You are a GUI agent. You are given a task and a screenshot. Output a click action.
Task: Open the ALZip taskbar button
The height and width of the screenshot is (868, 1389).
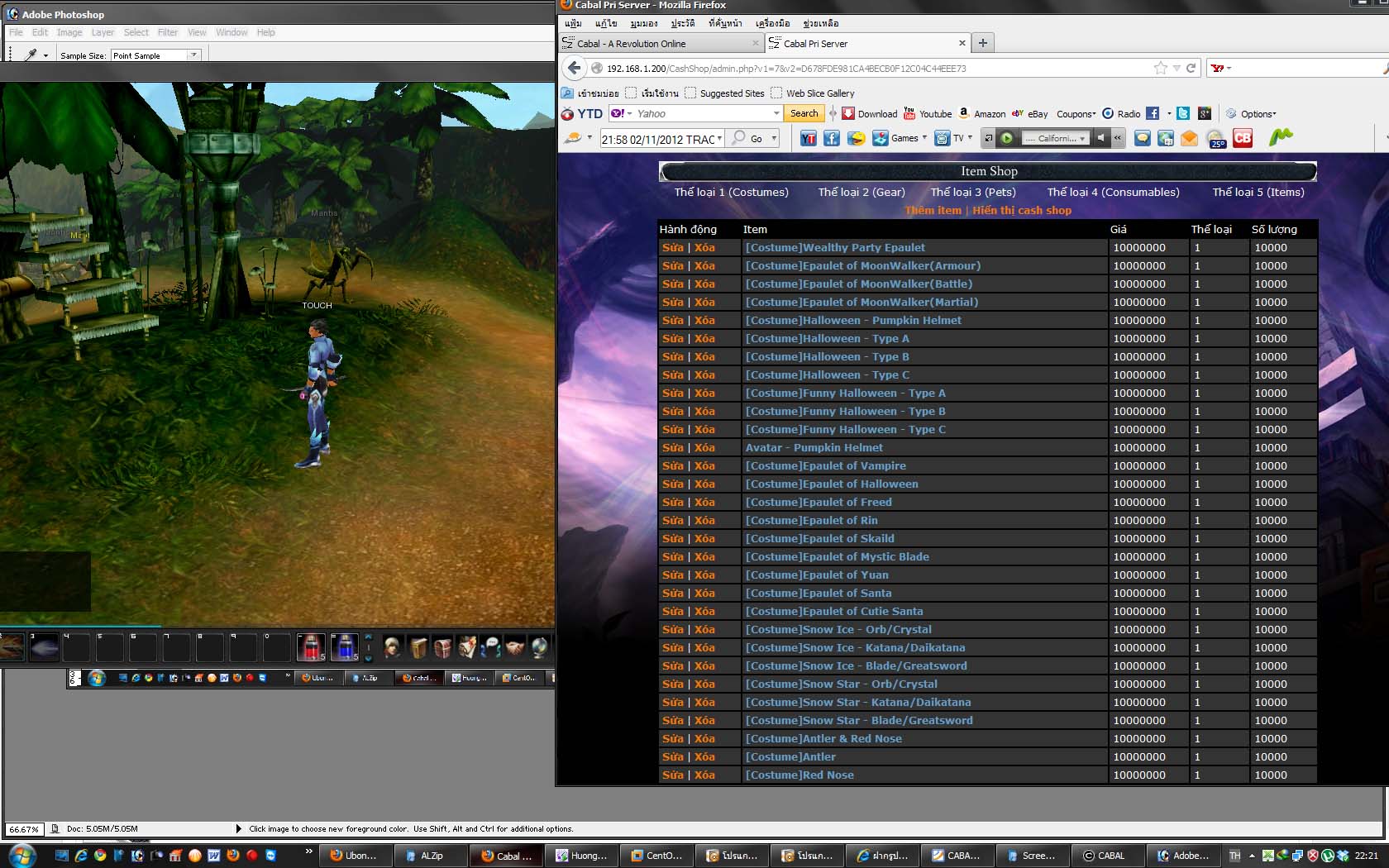(430, 856)
